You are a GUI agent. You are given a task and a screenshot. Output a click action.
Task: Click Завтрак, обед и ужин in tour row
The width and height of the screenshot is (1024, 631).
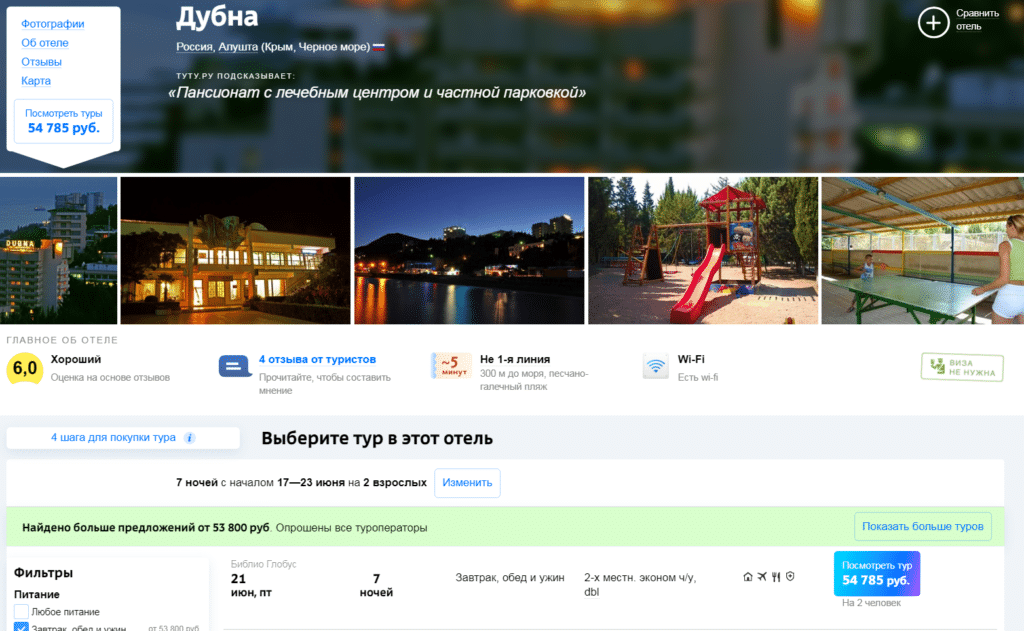[x=509, y=577]
